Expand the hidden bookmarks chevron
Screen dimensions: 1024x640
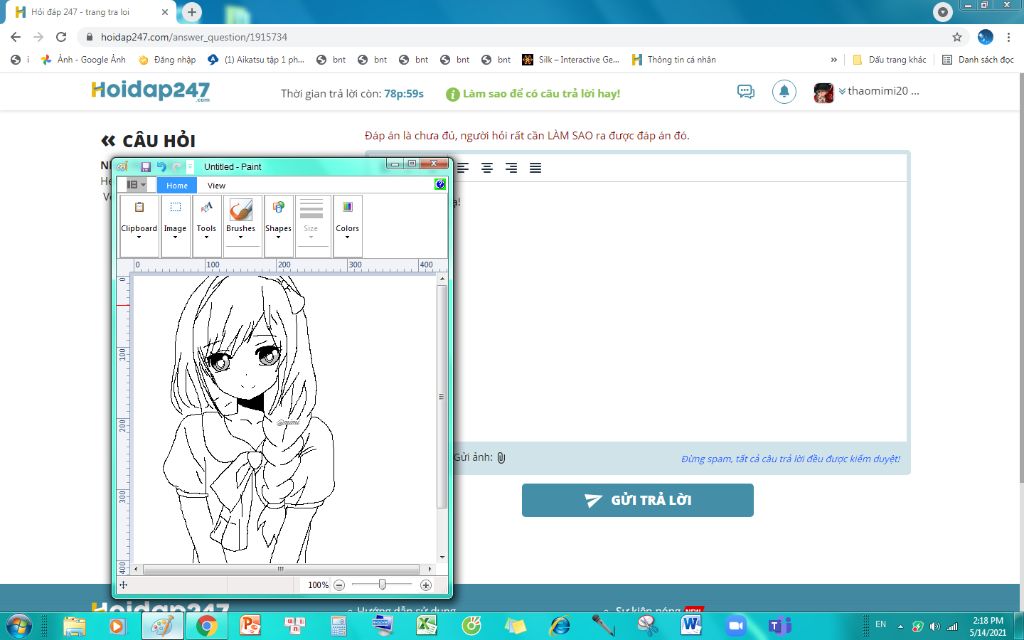(833, 59)
